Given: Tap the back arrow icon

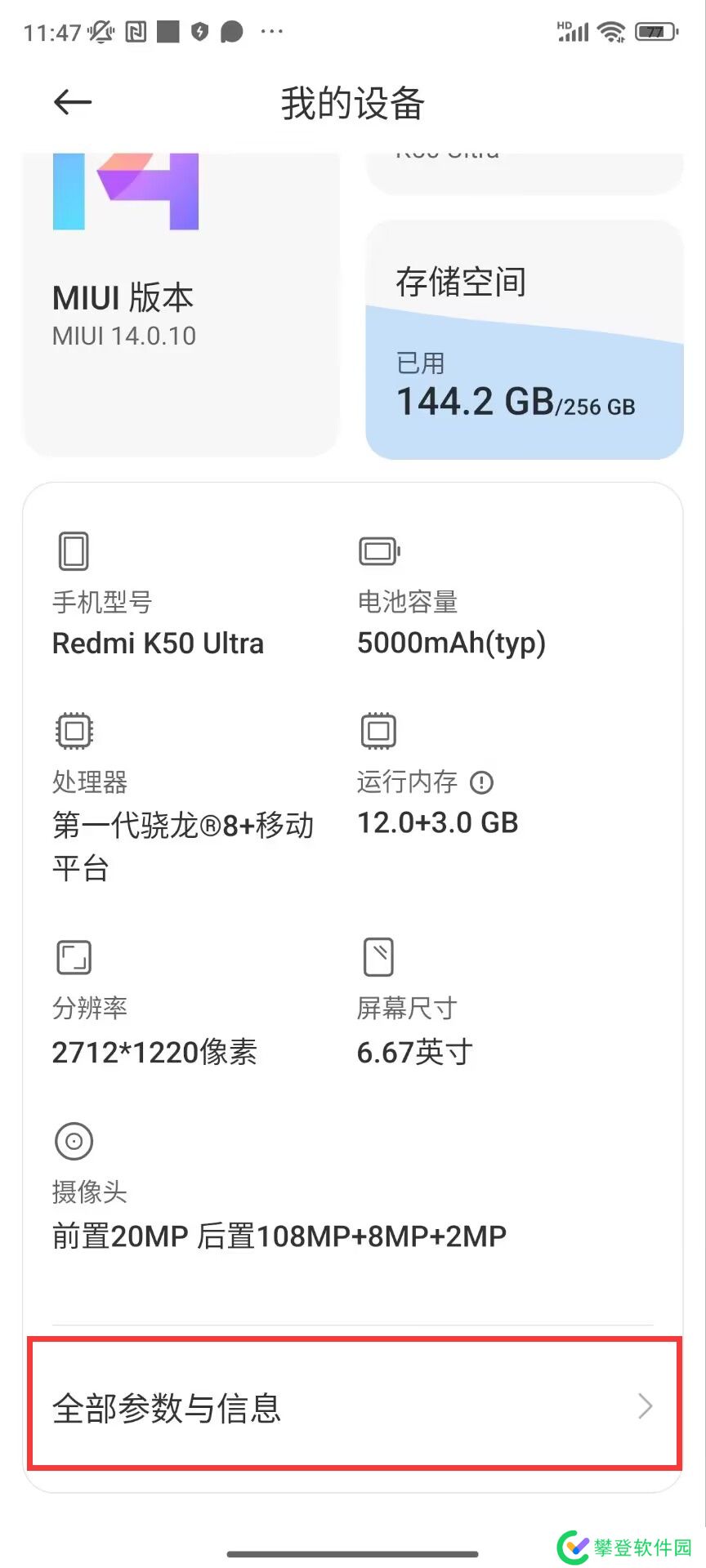Looking at the screenshot, I should [73, 103].
